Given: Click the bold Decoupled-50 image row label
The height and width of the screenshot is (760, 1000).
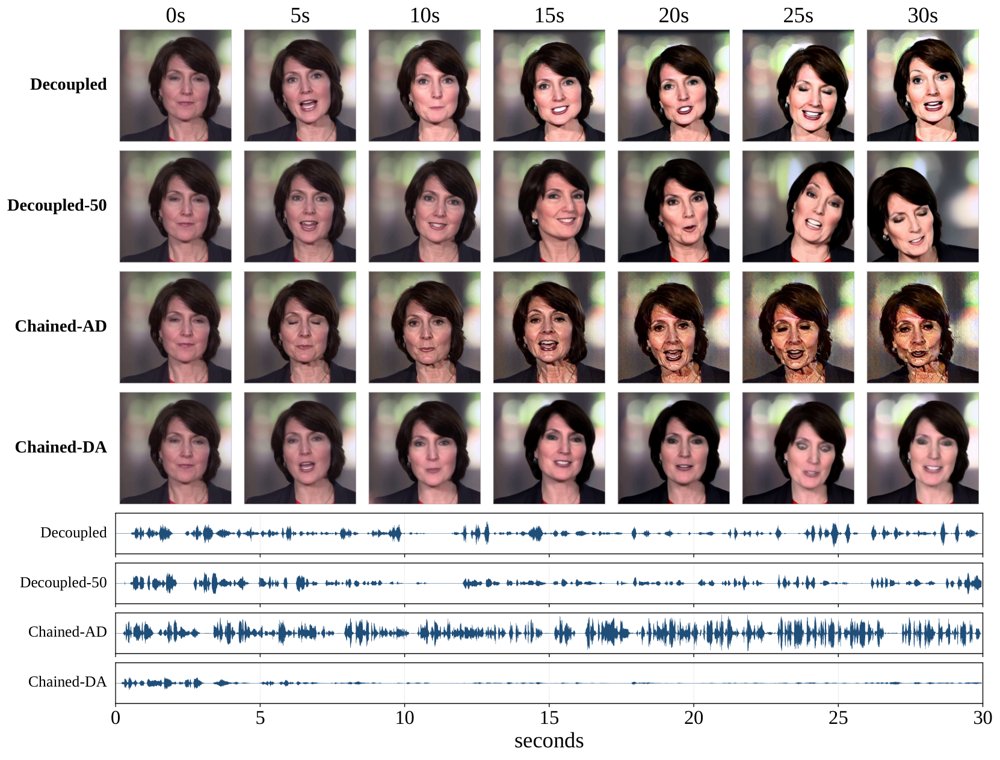Looking at the screenshot, I should (57, 205).
